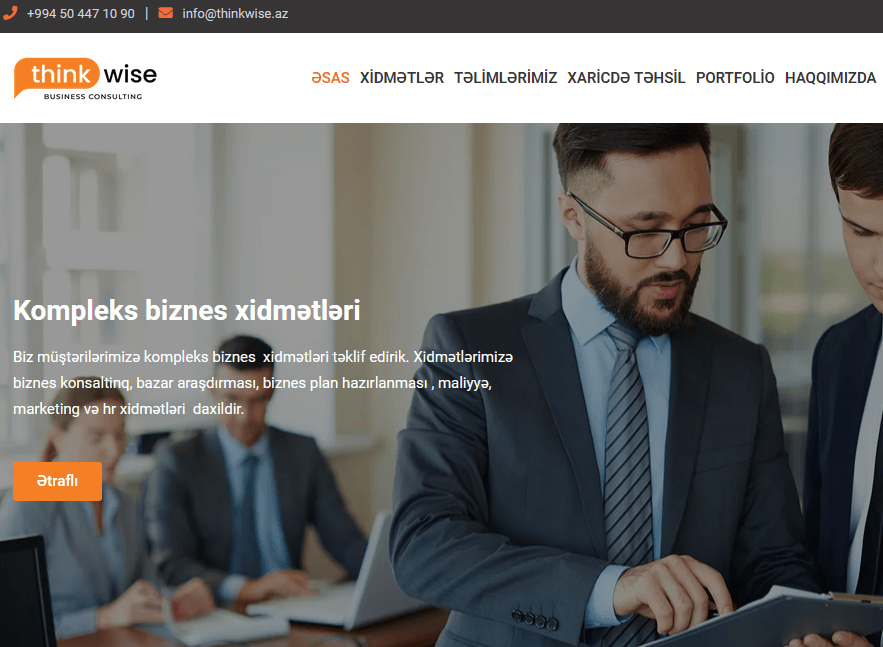The width and height of the screenshot is (883, 647).
Task: Click the orange envelope email icon
Action: [x=166, y=13]
